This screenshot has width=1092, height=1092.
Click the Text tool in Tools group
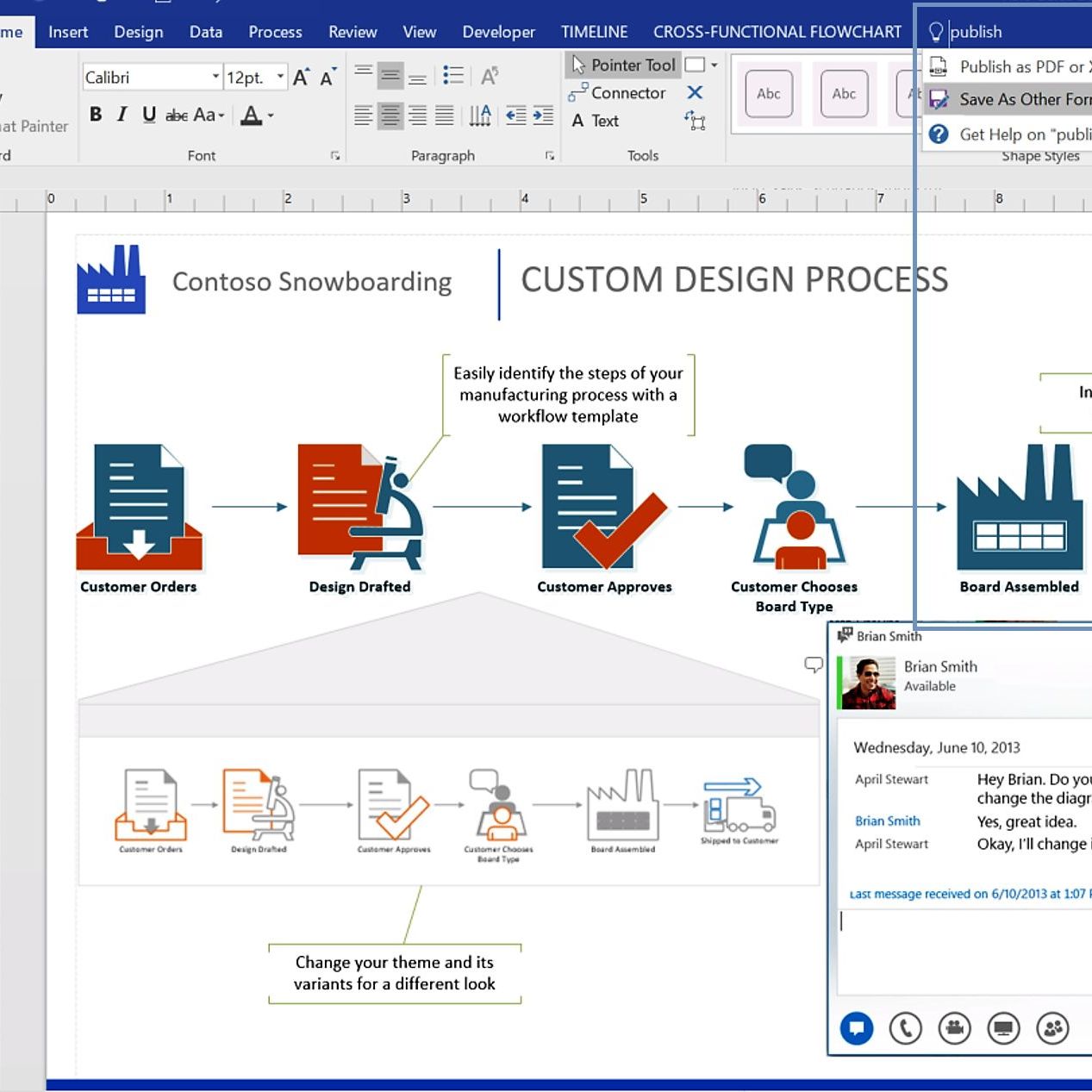[595, 121]
